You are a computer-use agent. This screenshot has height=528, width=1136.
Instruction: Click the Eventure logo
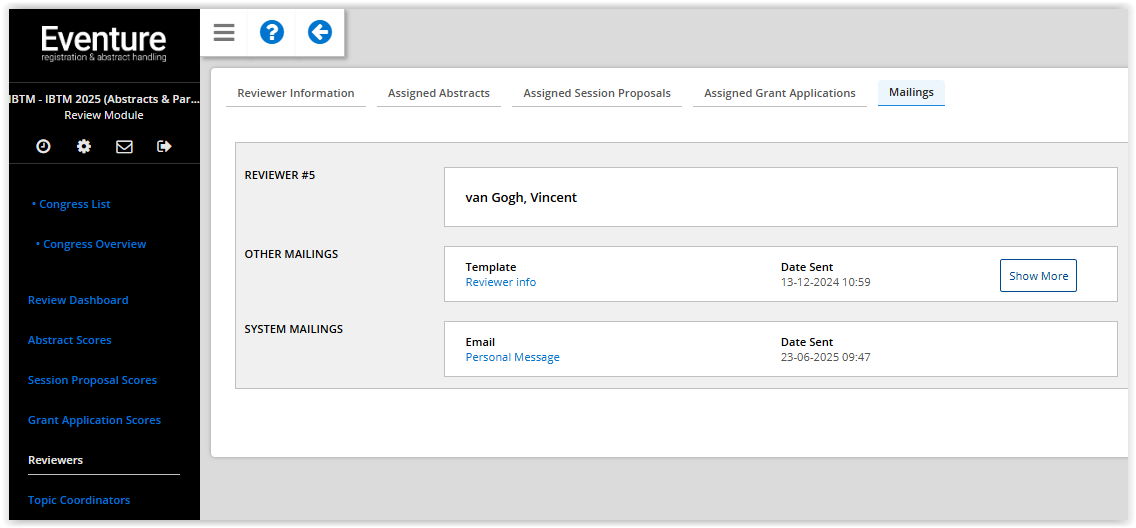click(x=104, y=43)
